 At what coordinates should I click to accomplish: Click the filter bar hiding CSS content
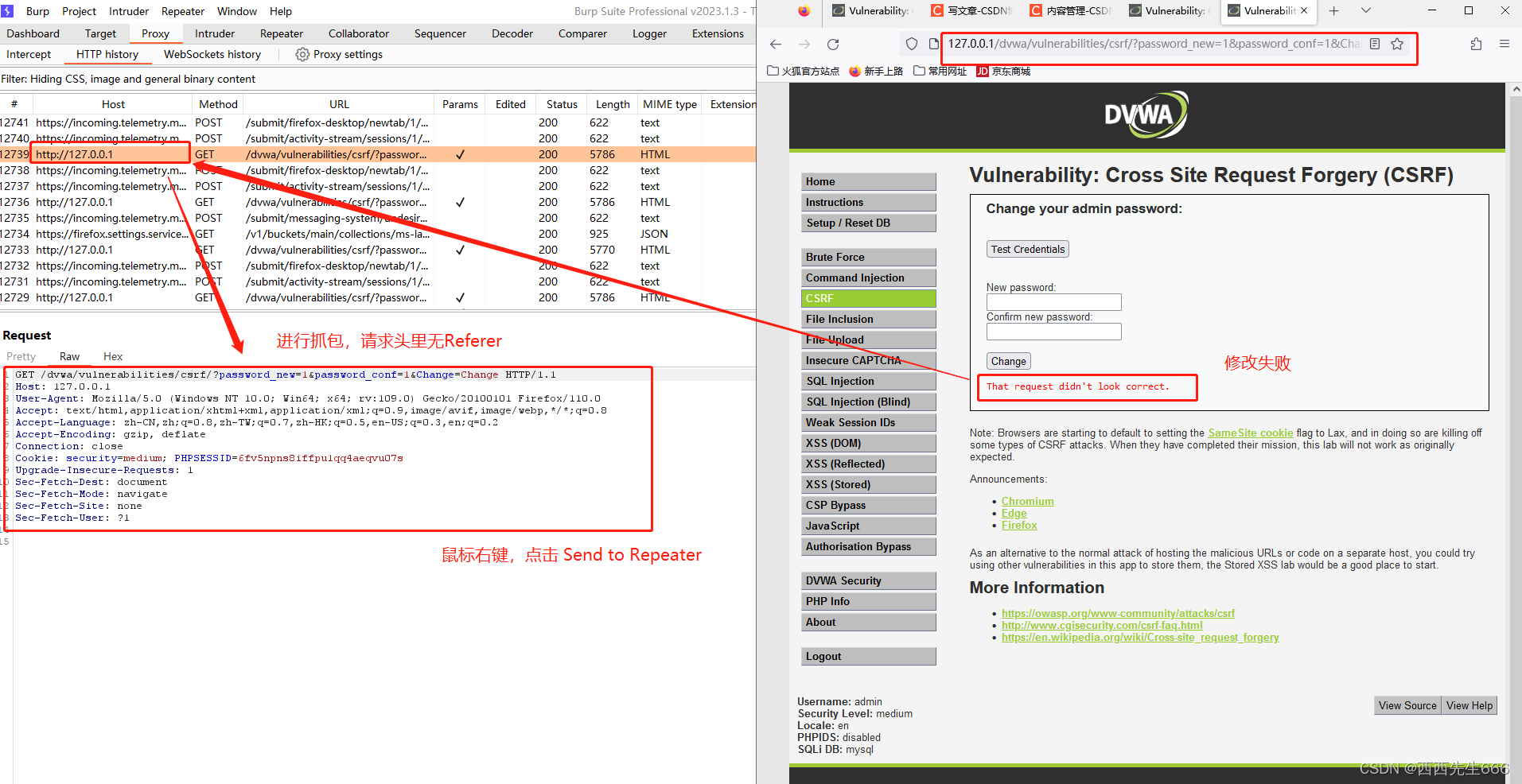pyautogui.click(x=378, y=79)
